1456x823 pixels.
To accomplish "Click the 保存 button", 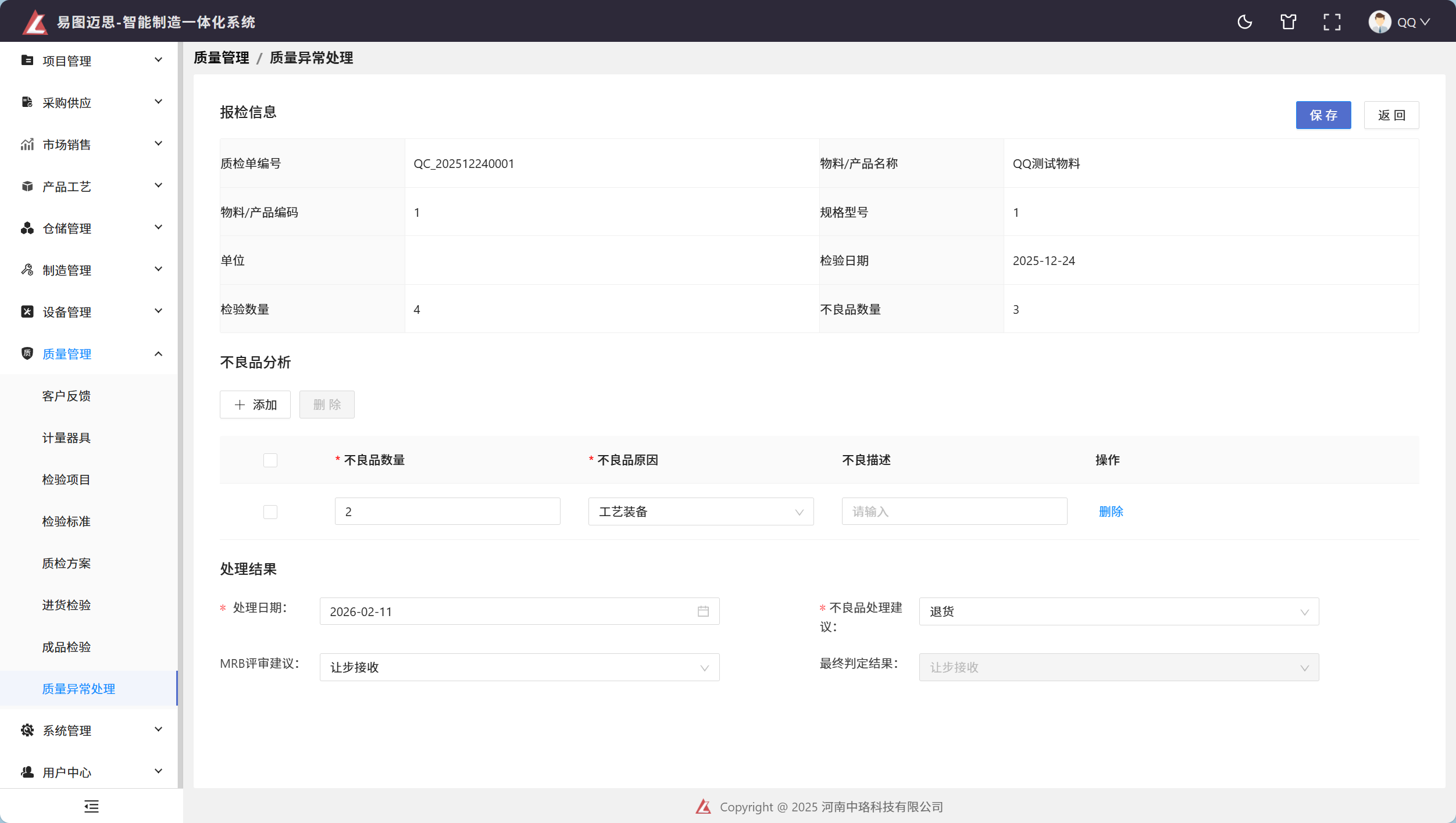I will point(1323,115).
